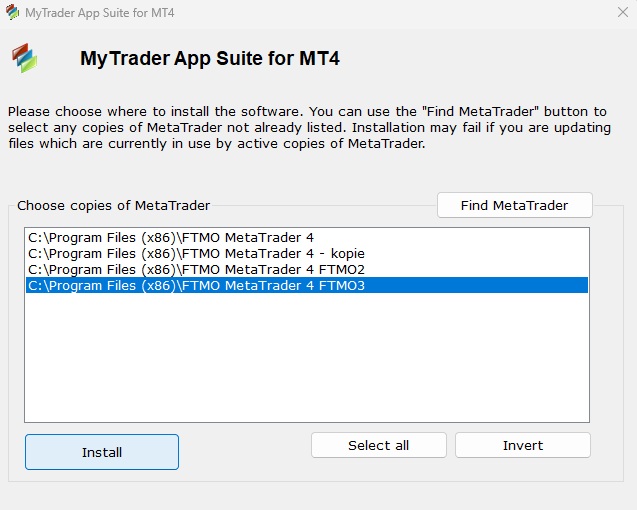637x510 pixels.
Task: Start installation with the Install button
Action: [102, 452]
